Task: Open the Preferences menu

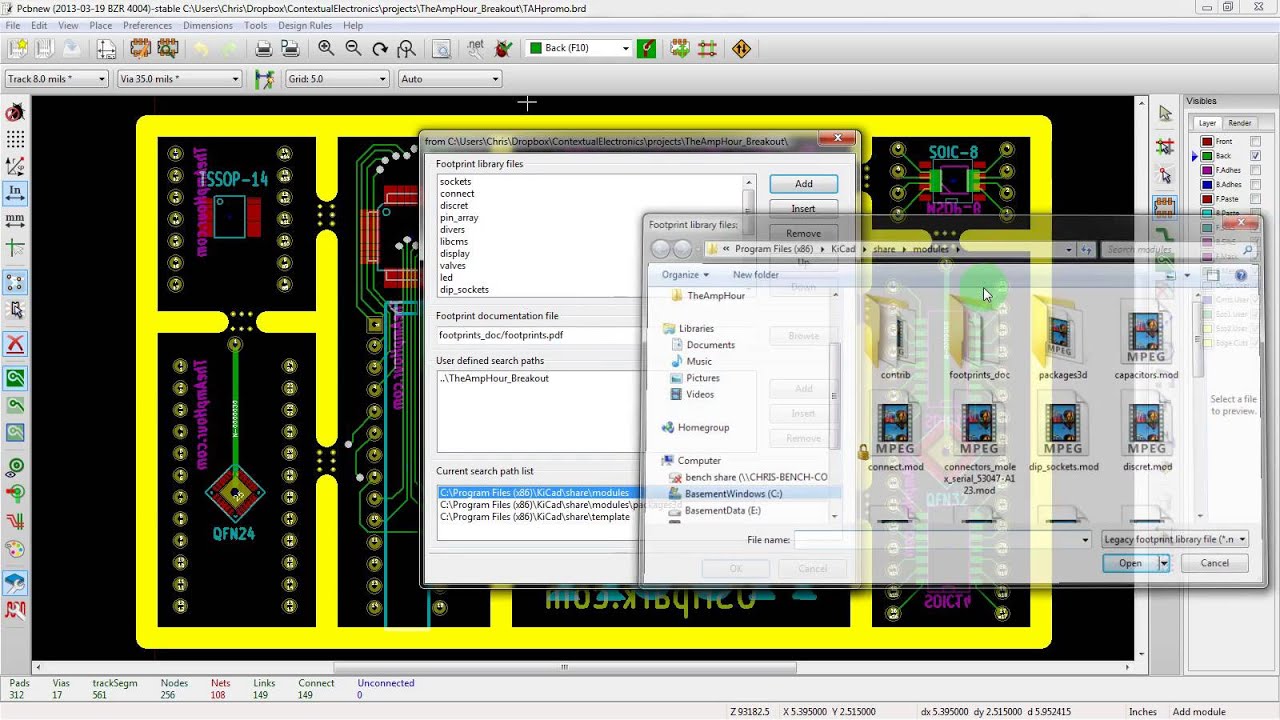Action: click(147, 25)
